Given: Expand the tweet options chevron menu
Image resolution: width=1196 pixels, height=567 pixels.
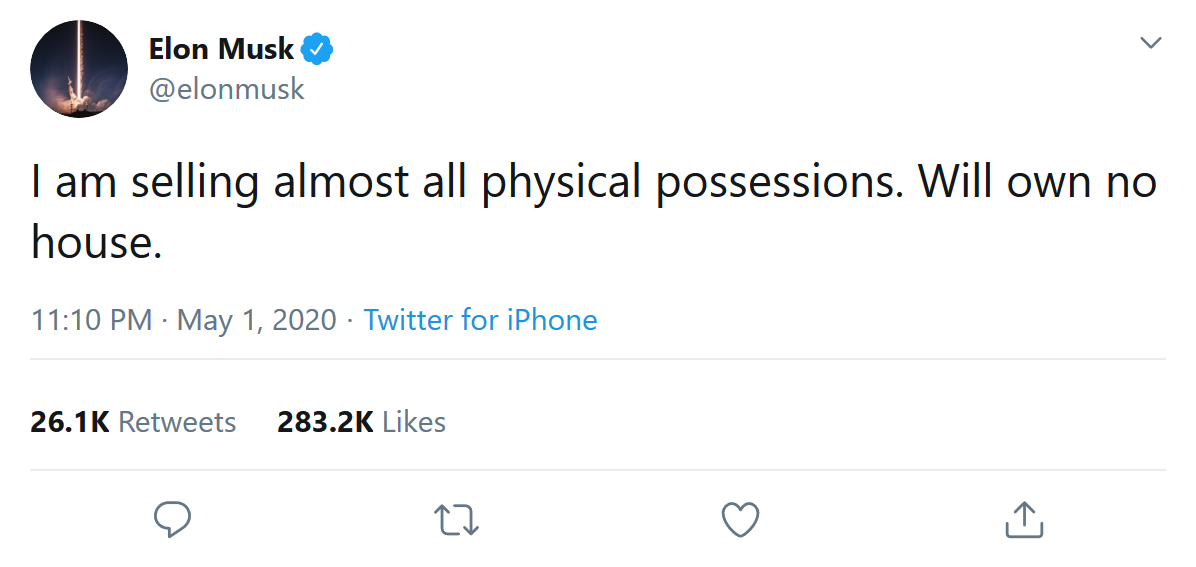Looking at the screenshot, I should 1151,43.
